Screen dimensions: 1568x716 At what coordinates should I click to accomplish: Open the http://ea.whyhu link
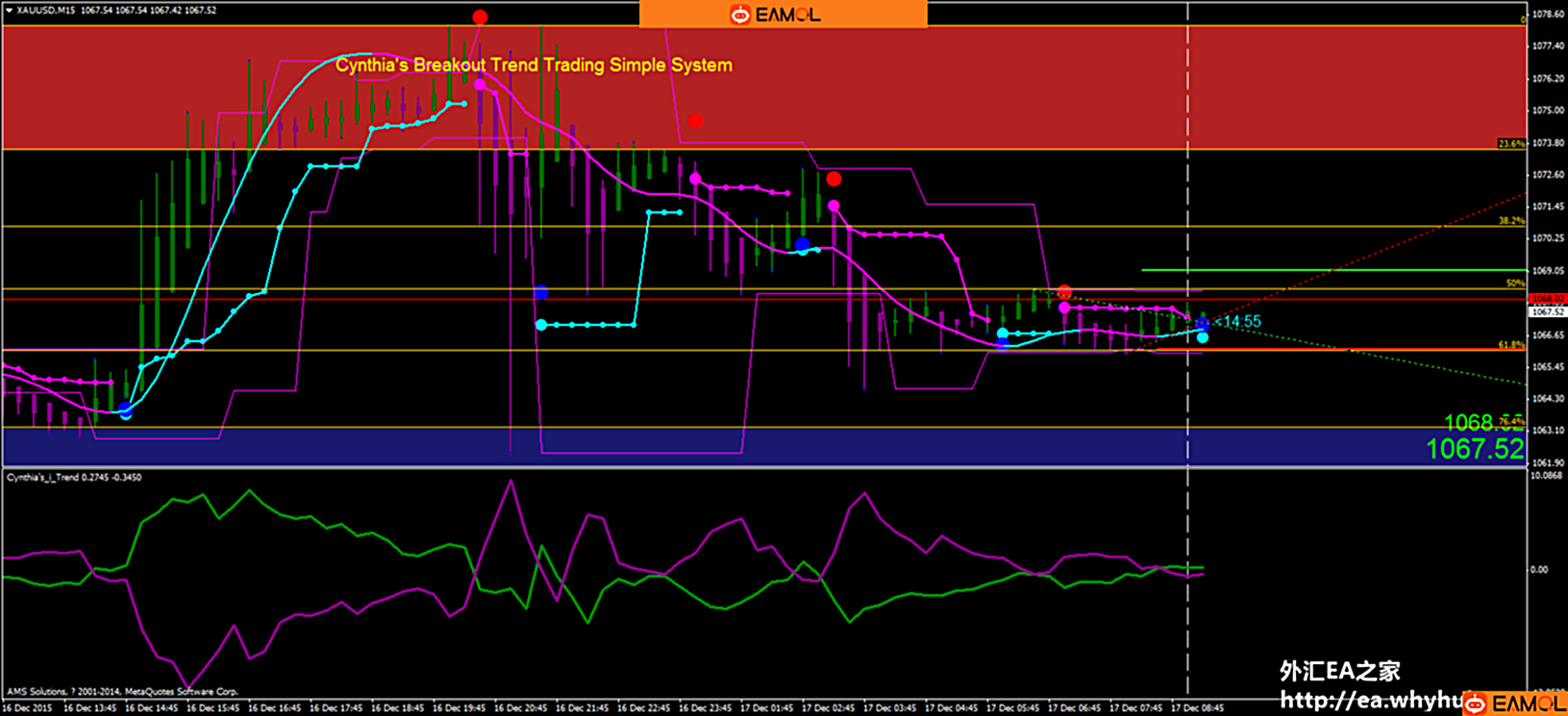[x=1370, y=701]
